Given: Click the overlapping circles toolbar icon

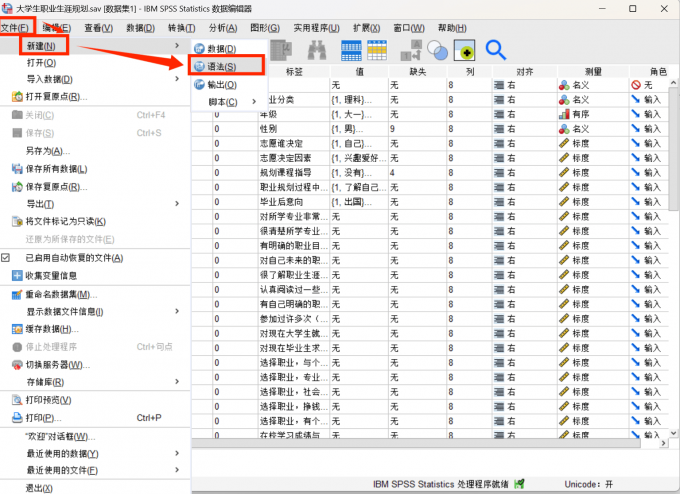Looking at the screenshot, I should (437, 49).
